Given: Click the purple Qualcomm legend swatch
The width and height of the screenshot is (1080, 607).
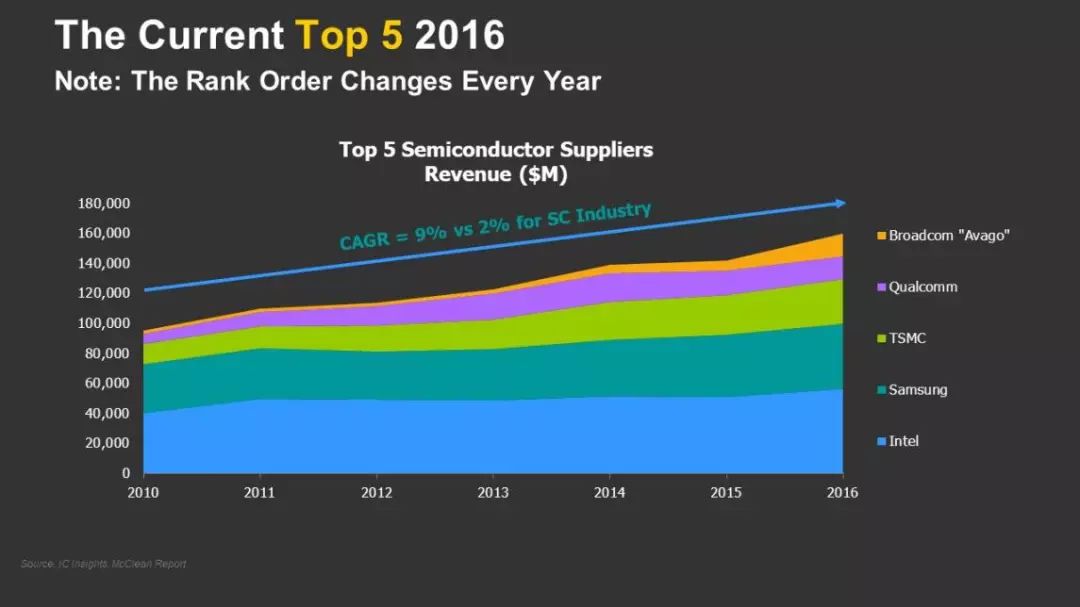Looking at the screenshot, I should pyautogui.click(x=881, y=287).
